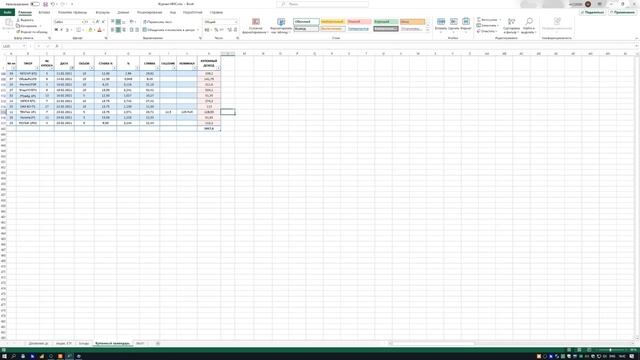
Task: Activate Format Painter (Формат по образцу)
Action: coord(32,31)
